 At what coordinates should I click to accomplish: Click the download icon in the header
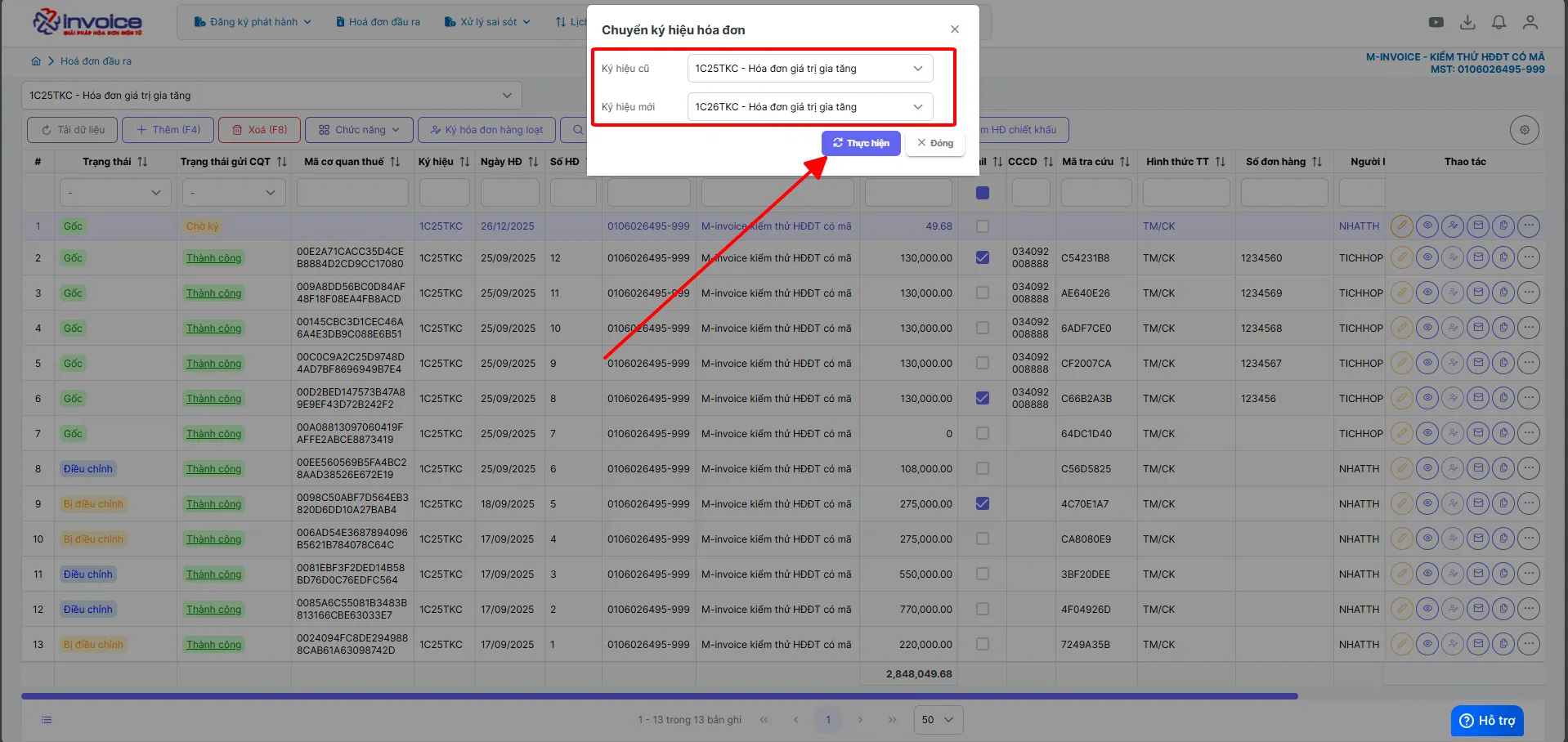tap(1467, 23)
